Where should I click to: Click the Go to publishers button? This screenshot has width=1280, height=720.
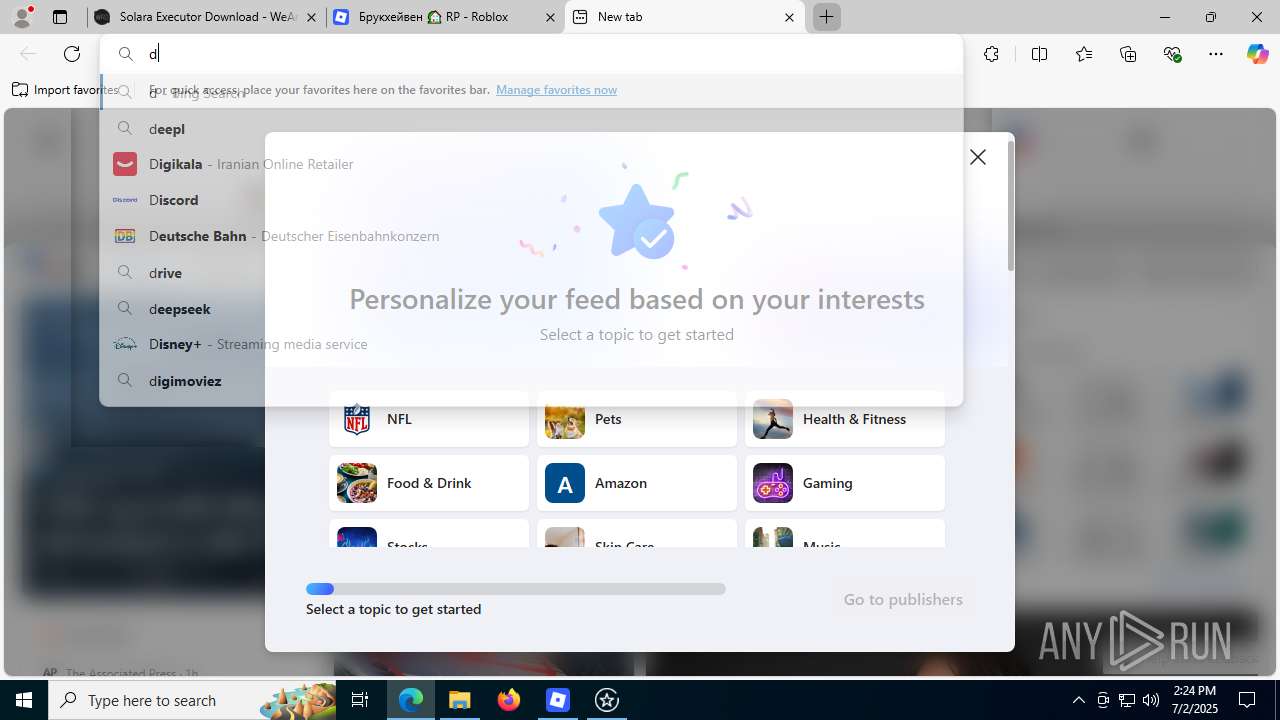[903, 599]
